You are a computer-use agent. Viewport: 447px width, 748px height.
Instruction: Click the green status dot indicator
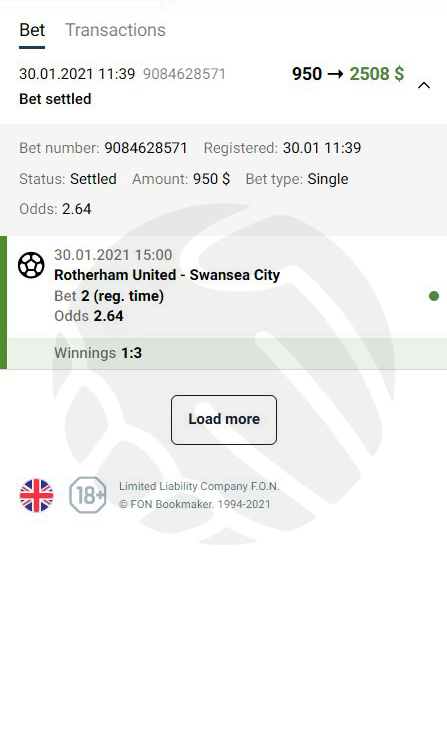(434, 296)
